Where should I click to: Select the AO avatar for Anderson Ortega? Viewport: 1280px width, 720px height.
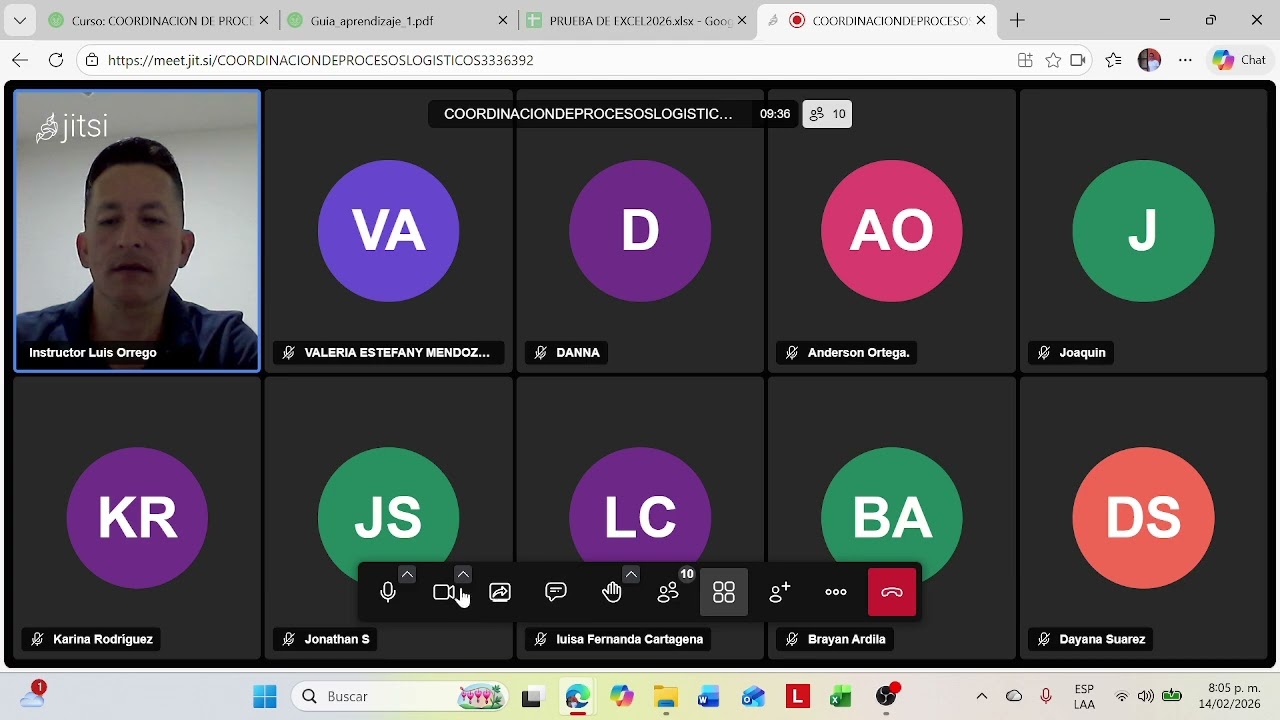tap(892, 231)
